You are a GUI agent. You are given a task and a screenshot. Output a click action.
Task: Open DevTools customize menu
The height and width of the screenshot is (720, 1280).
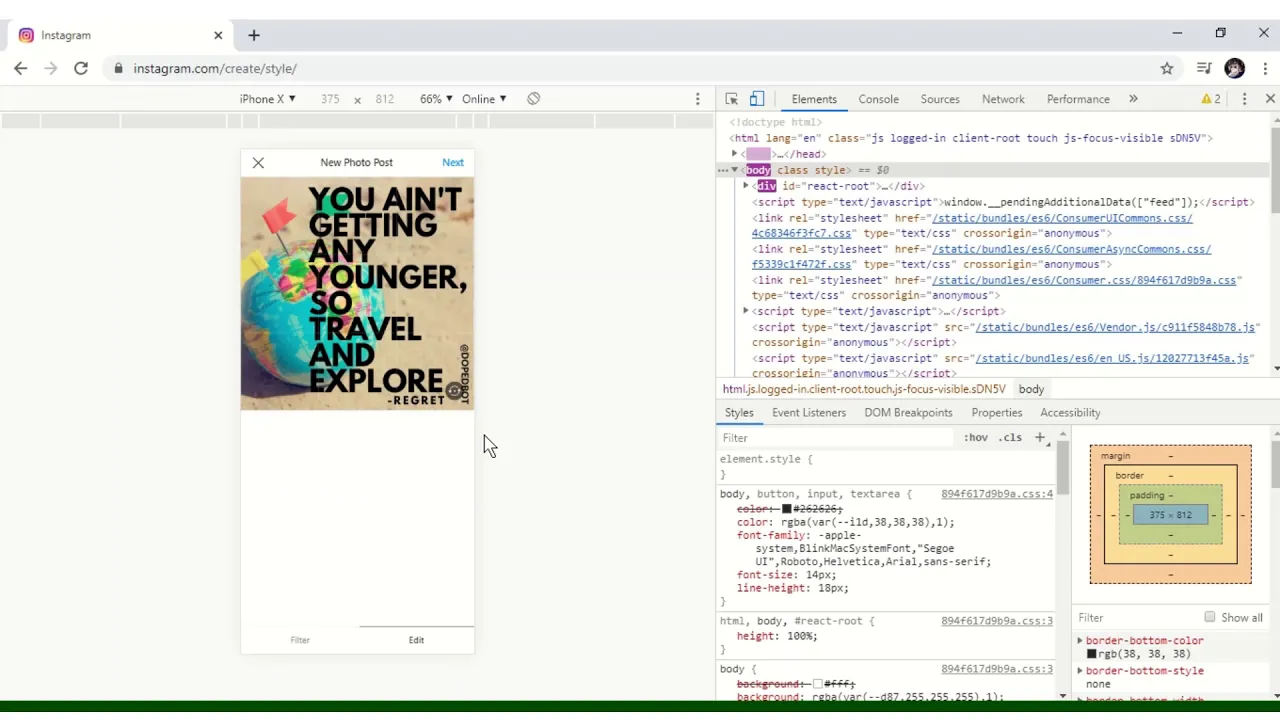coord(1244,99)
